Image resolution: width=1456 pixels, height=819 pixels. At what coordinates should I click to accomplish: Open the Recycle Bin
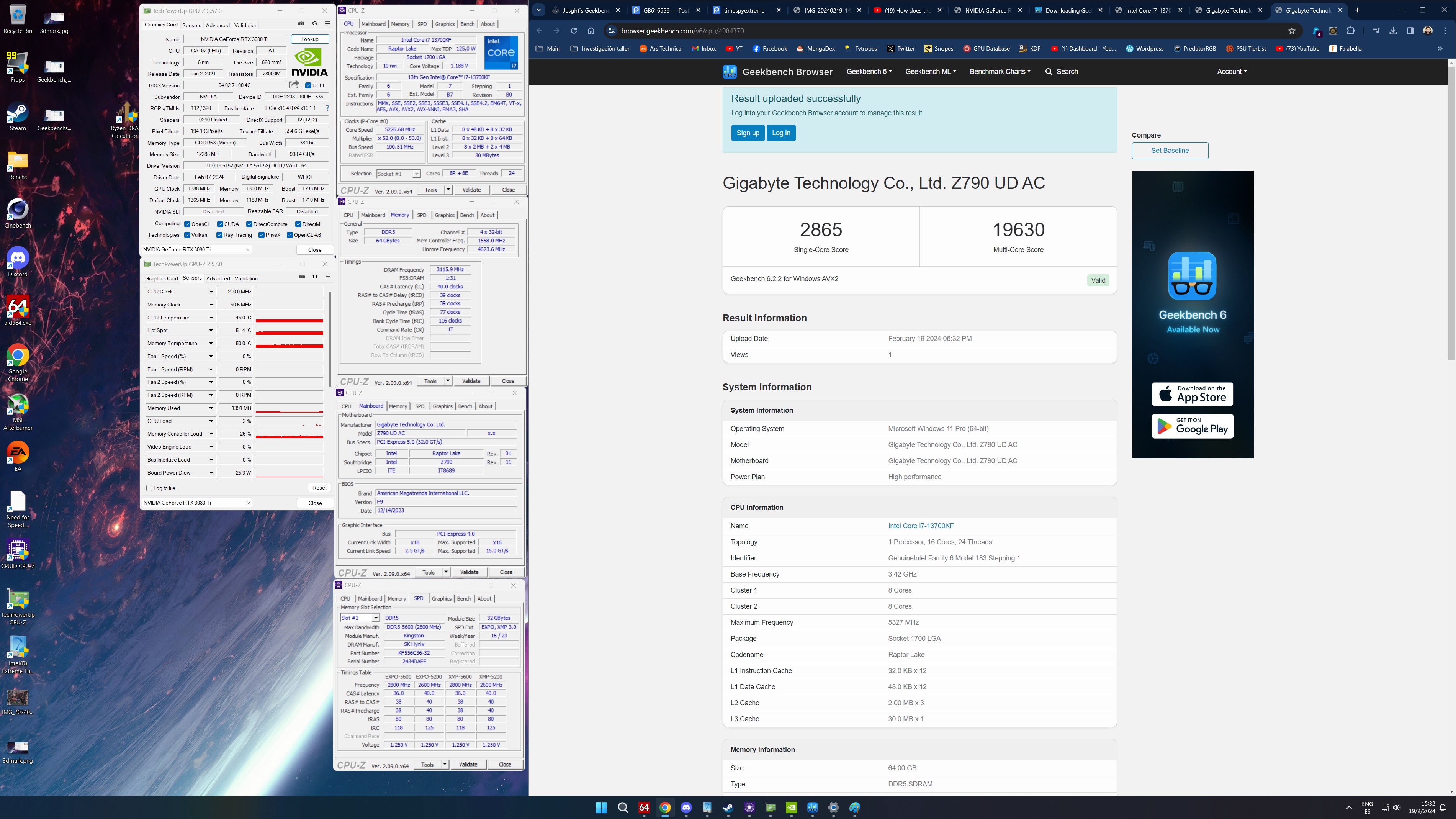[18, 19]
